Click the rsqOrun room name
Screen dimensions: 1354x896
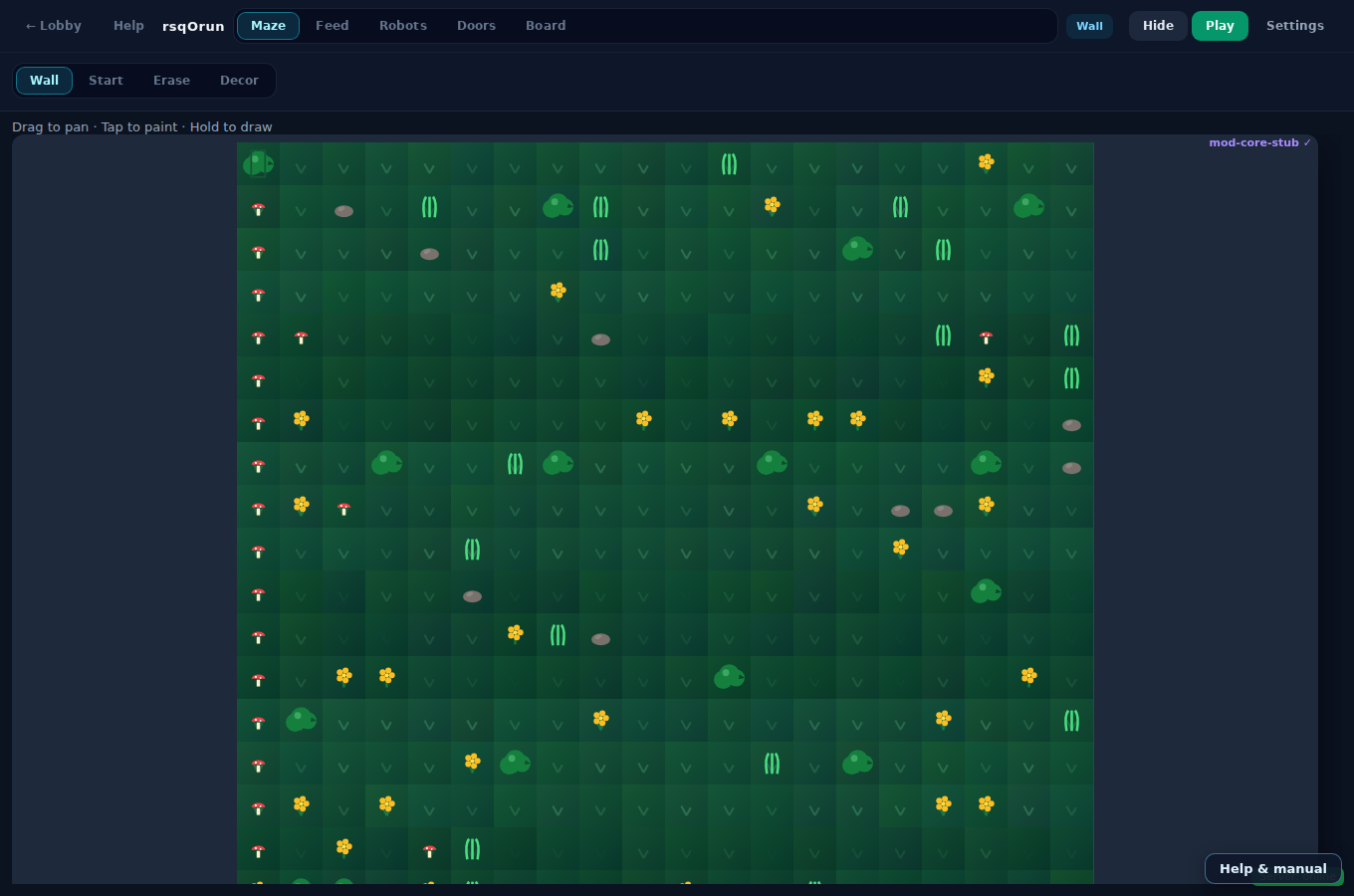point(193,27)
